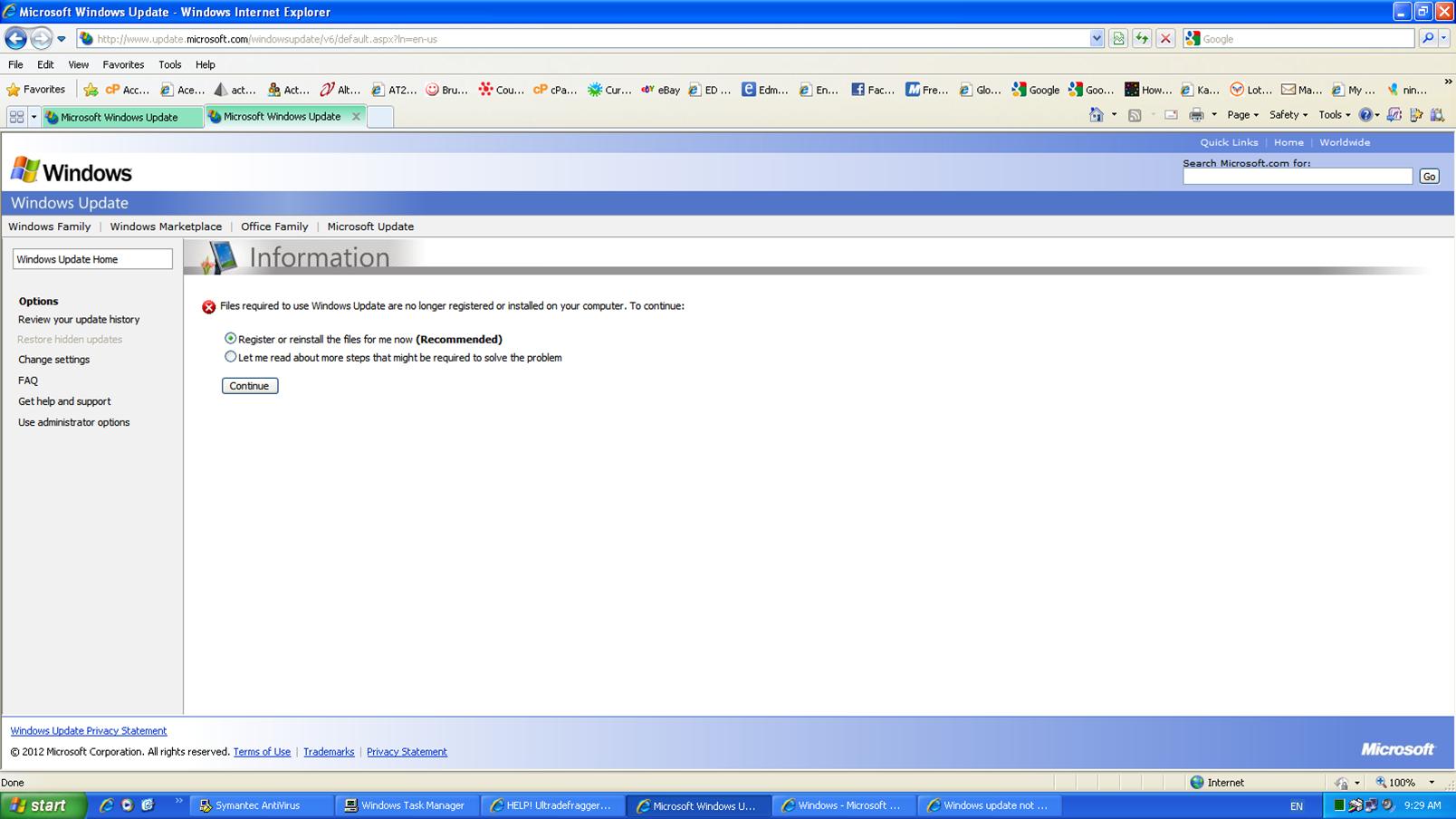Switch to first Microsoft Windows Update tab
Image resolution: width=1456 pixels, height=819 pixels.
121,117
